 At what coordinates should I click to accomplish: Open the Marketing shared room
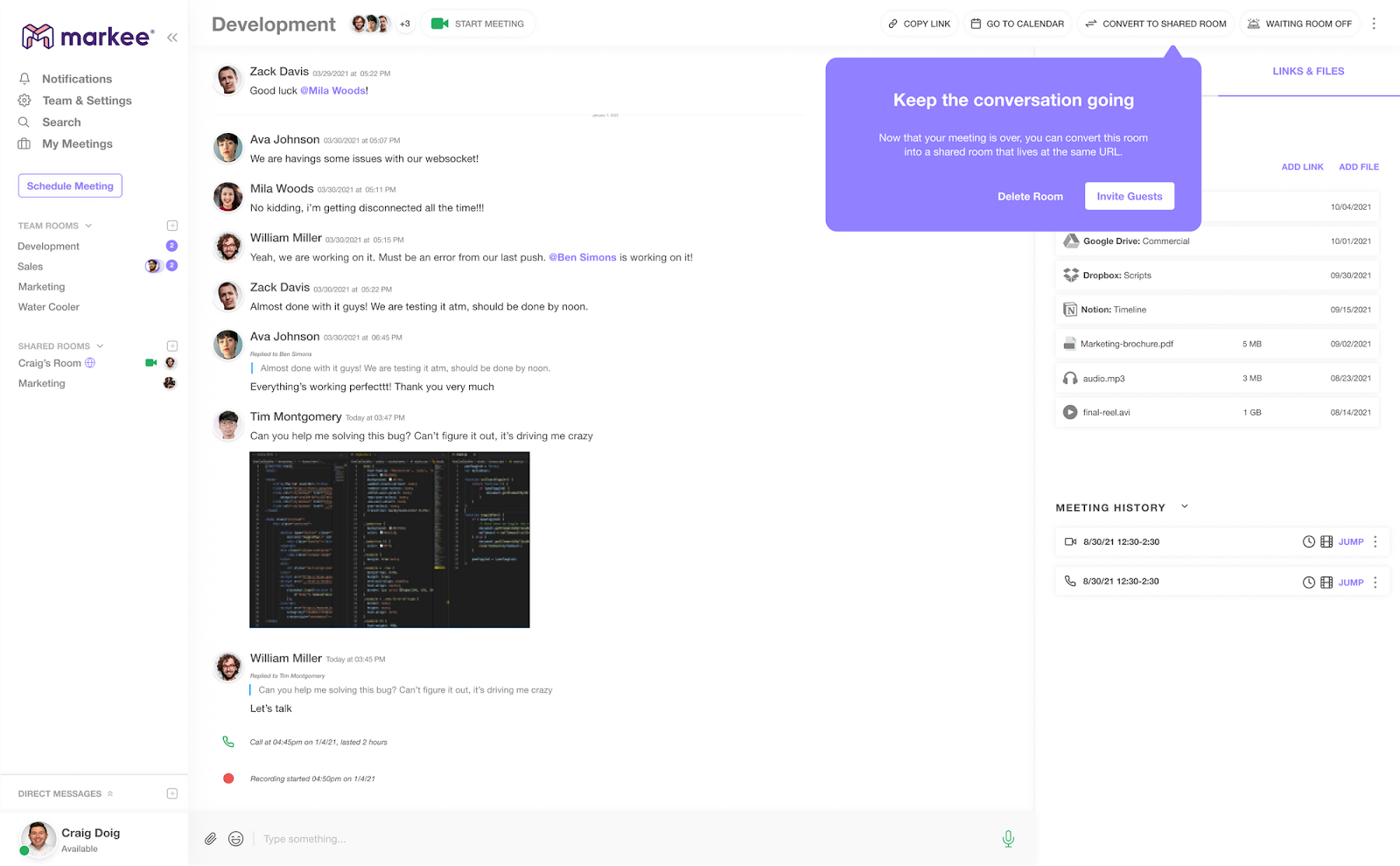tap(42, 383)
